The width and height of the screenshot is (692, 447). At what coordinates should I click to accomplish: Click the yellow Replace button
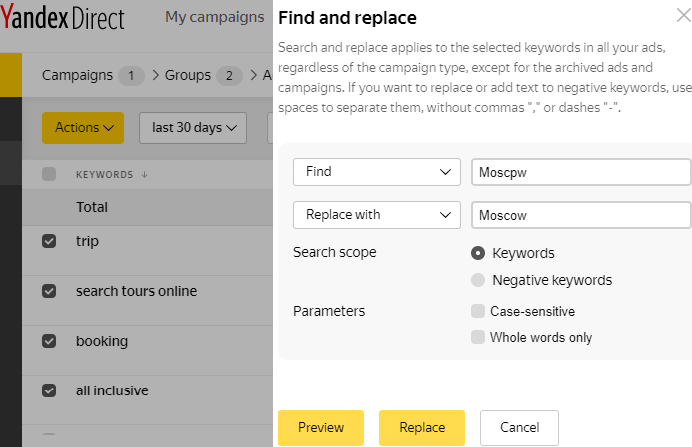tap(422, 428)
